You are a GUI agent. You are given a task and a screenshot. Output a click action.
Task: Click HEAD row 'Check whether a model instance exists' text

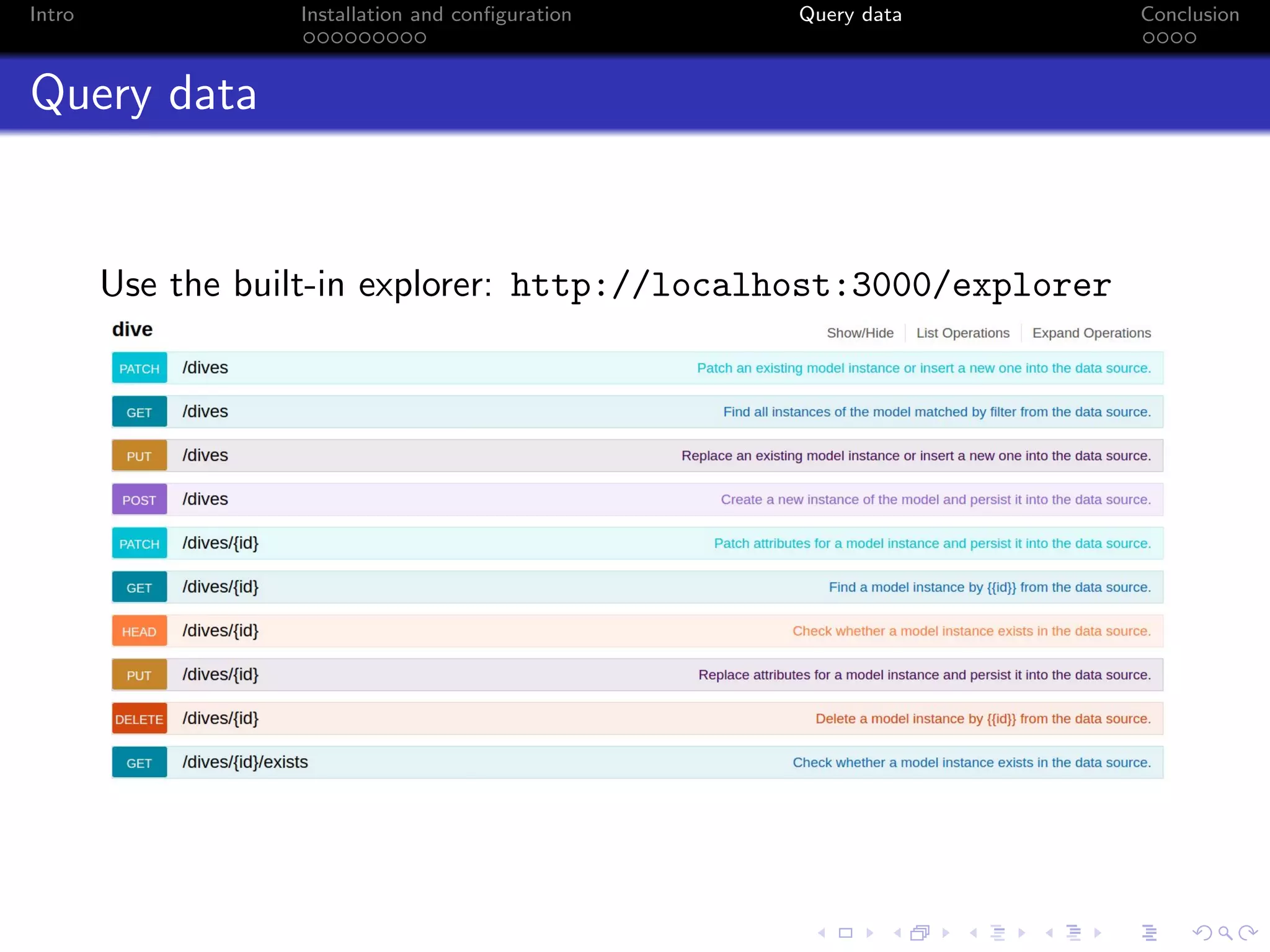pos(972,631)
